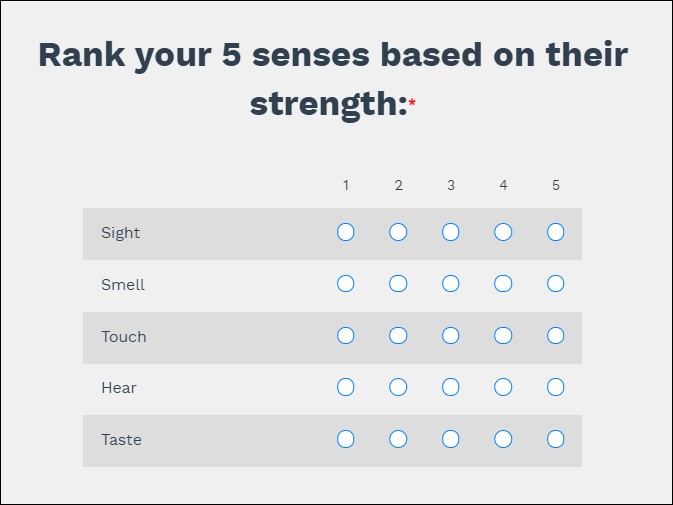Choose rank 3 for Taste
The height and width of the screenshot is (505, 673).
coord(451,439)
